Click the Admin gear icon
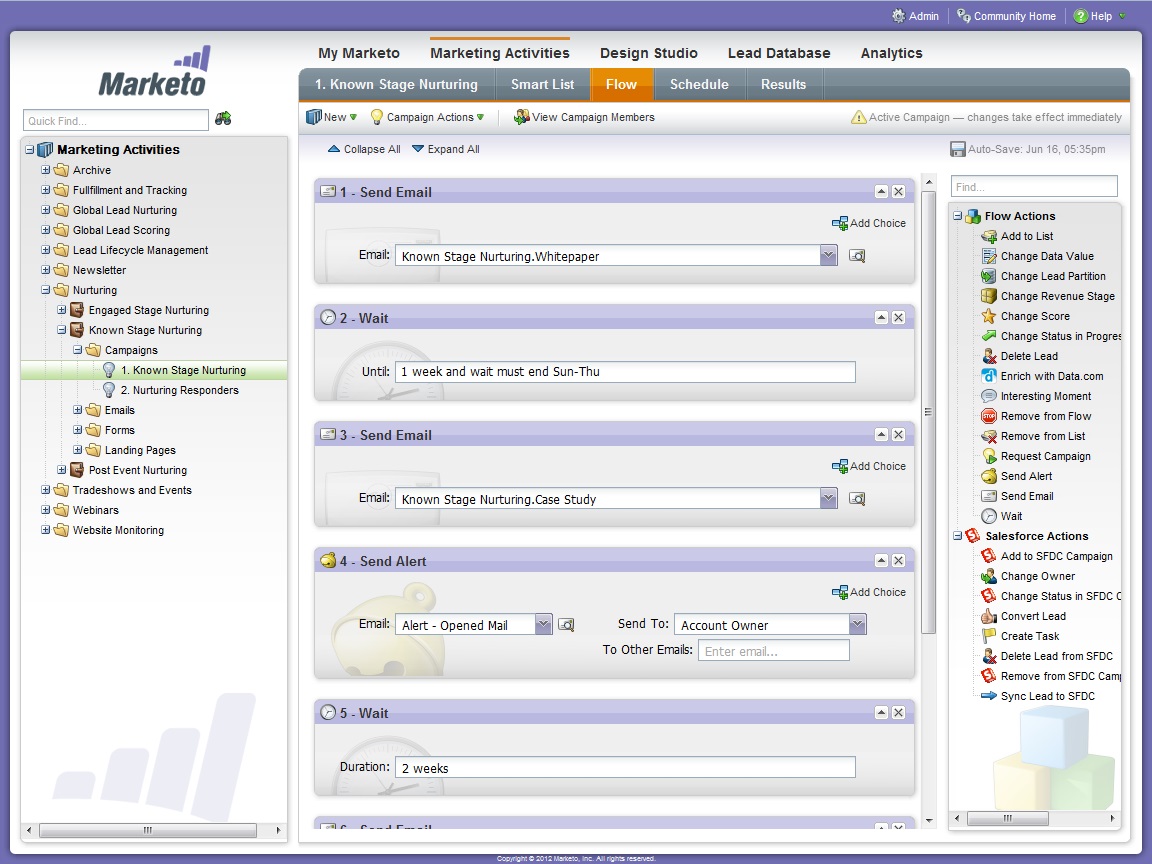1152x864 pixels. pos(899,16)
